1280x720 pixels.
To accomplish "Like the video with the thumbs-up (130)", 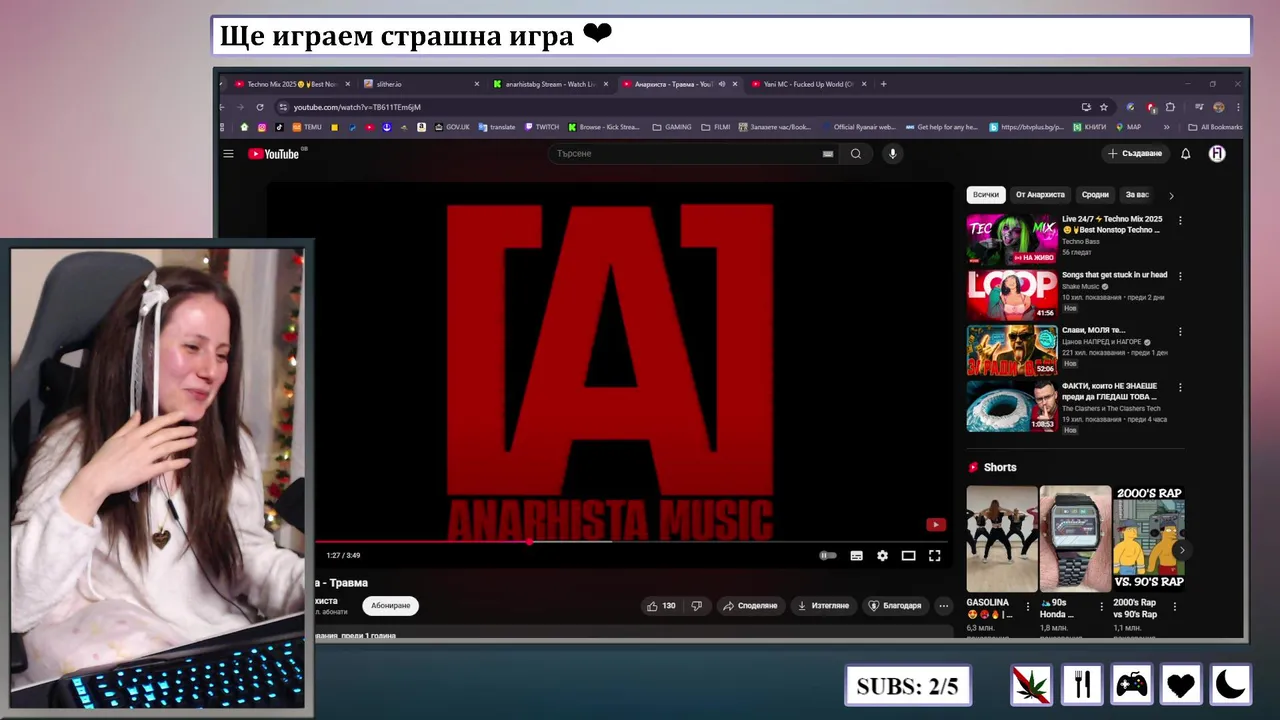I will (x=661, y=606).
